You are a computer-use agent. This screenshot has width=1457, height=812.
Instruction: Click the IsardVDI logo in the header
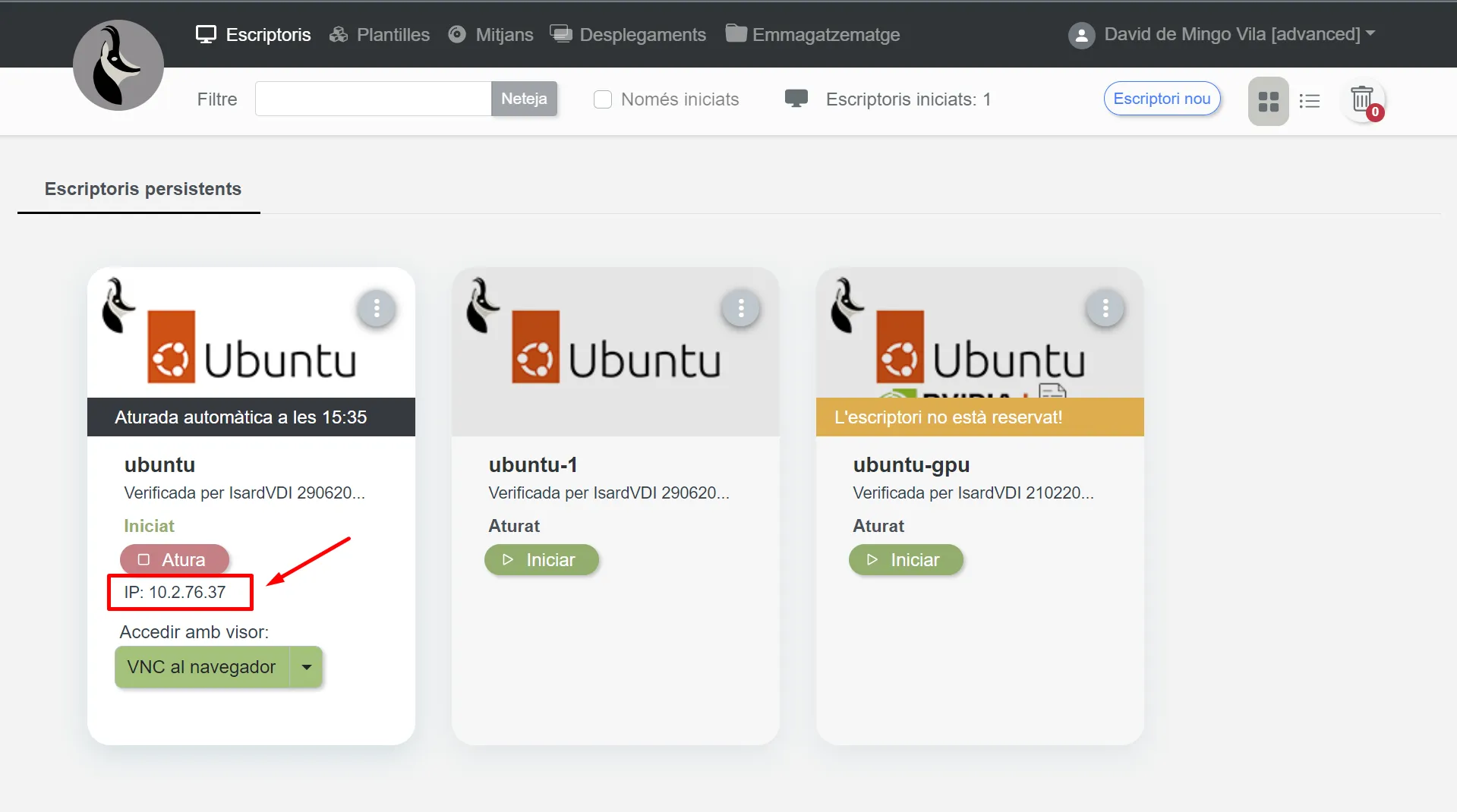(118, 65)
